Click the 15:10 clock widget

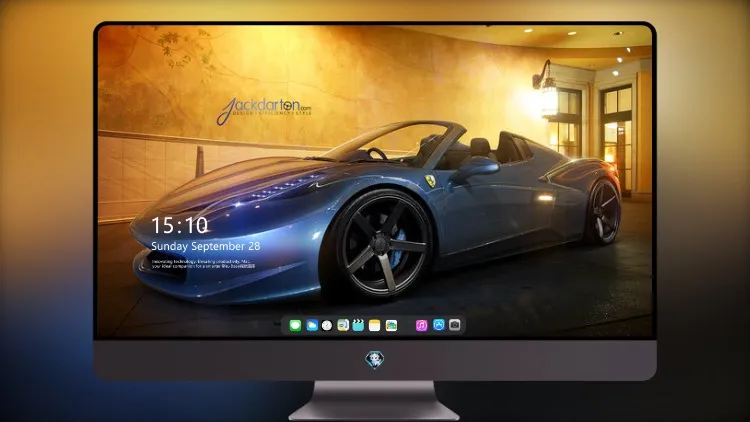coord(180,225)
